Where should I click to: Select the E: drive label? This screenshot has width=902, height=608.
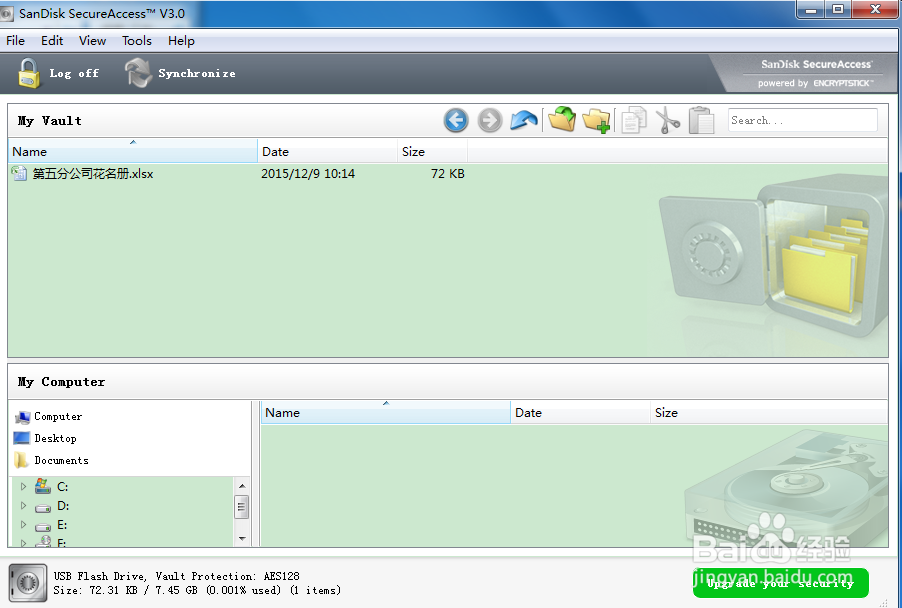[x=62, y=525]
